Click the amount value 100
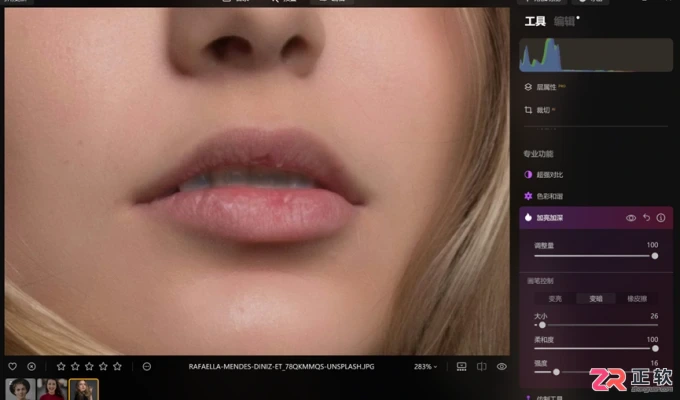680x400 pixels. point(652,245)
